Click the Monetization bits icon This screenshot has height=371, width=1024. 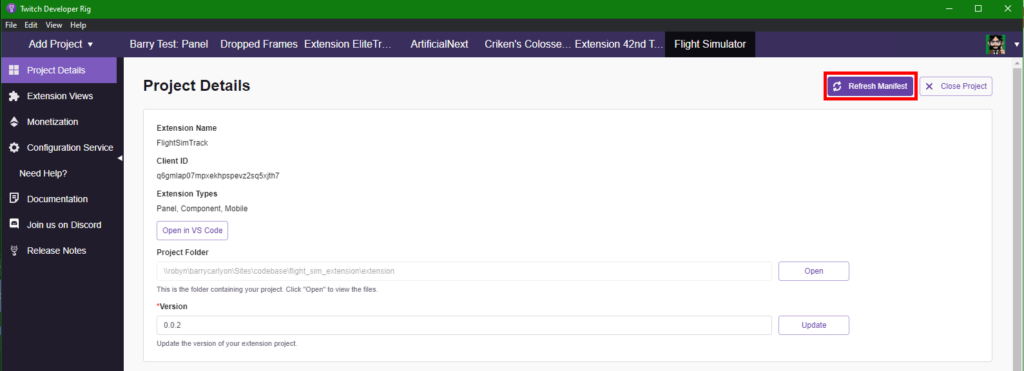click(14, 121)
